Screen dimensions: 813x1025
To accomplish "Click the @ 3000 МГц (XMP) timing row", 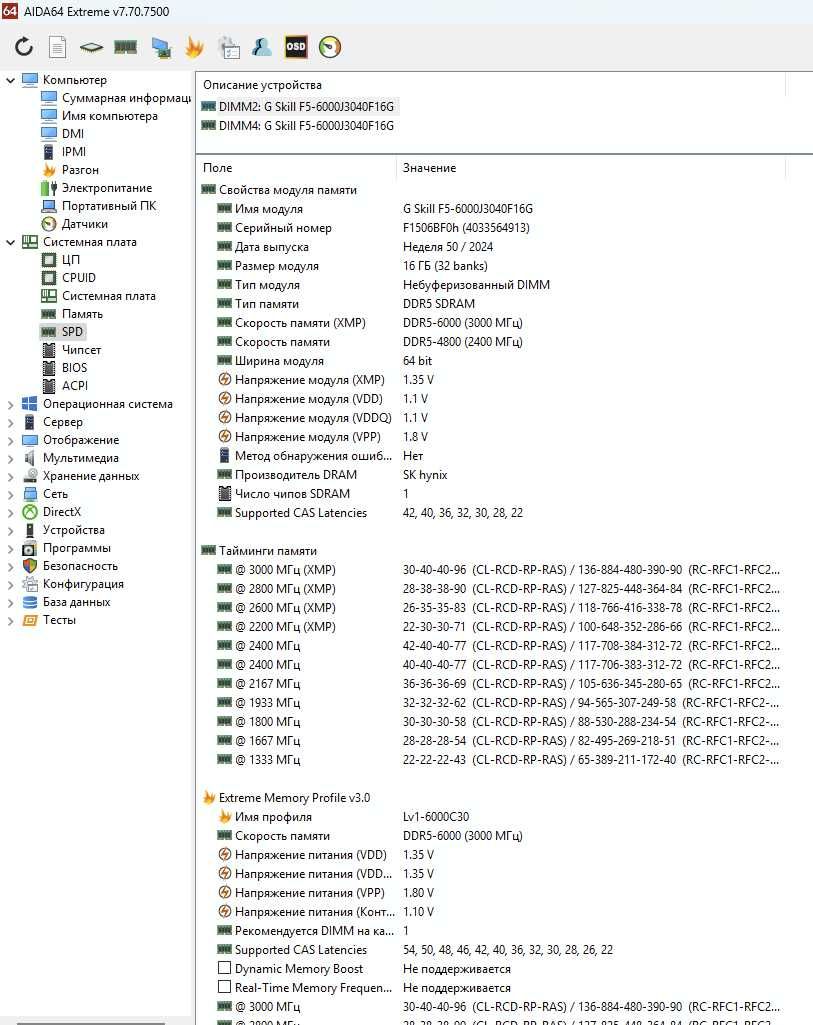I will tap(490, 569).
